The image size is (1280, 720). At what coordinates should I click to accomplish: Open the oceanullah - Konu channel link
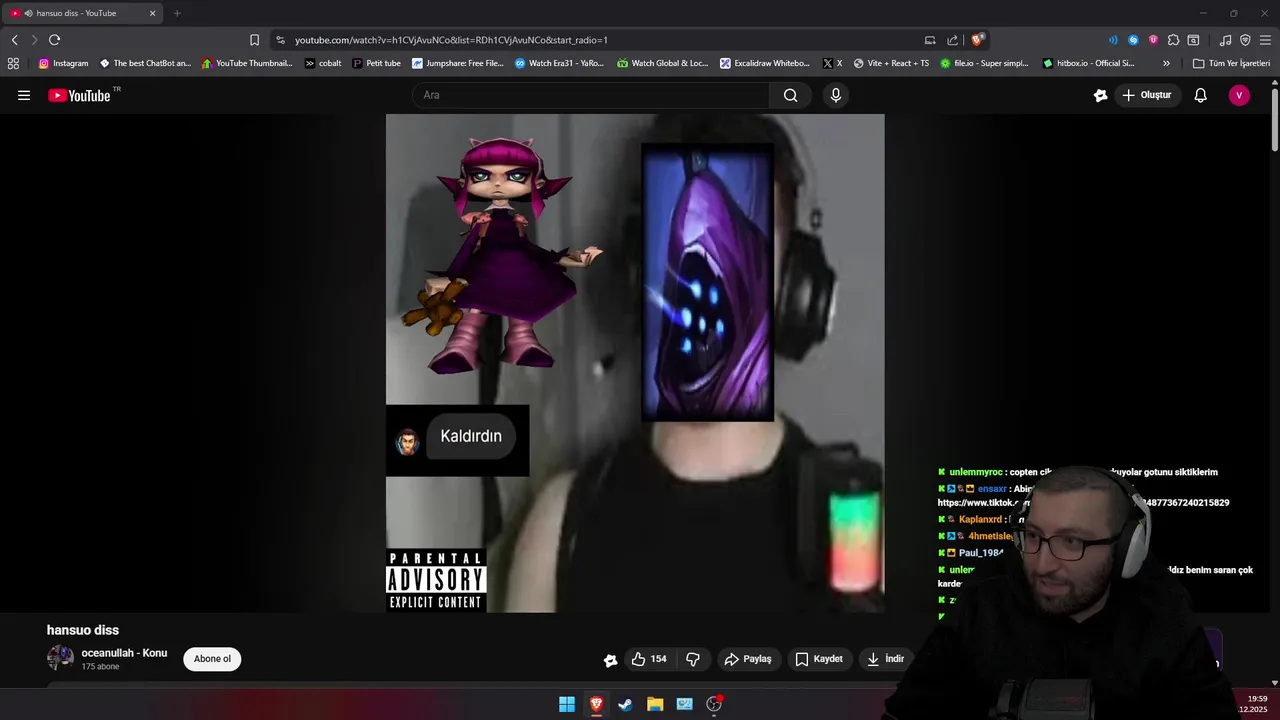tap(124, 653)
